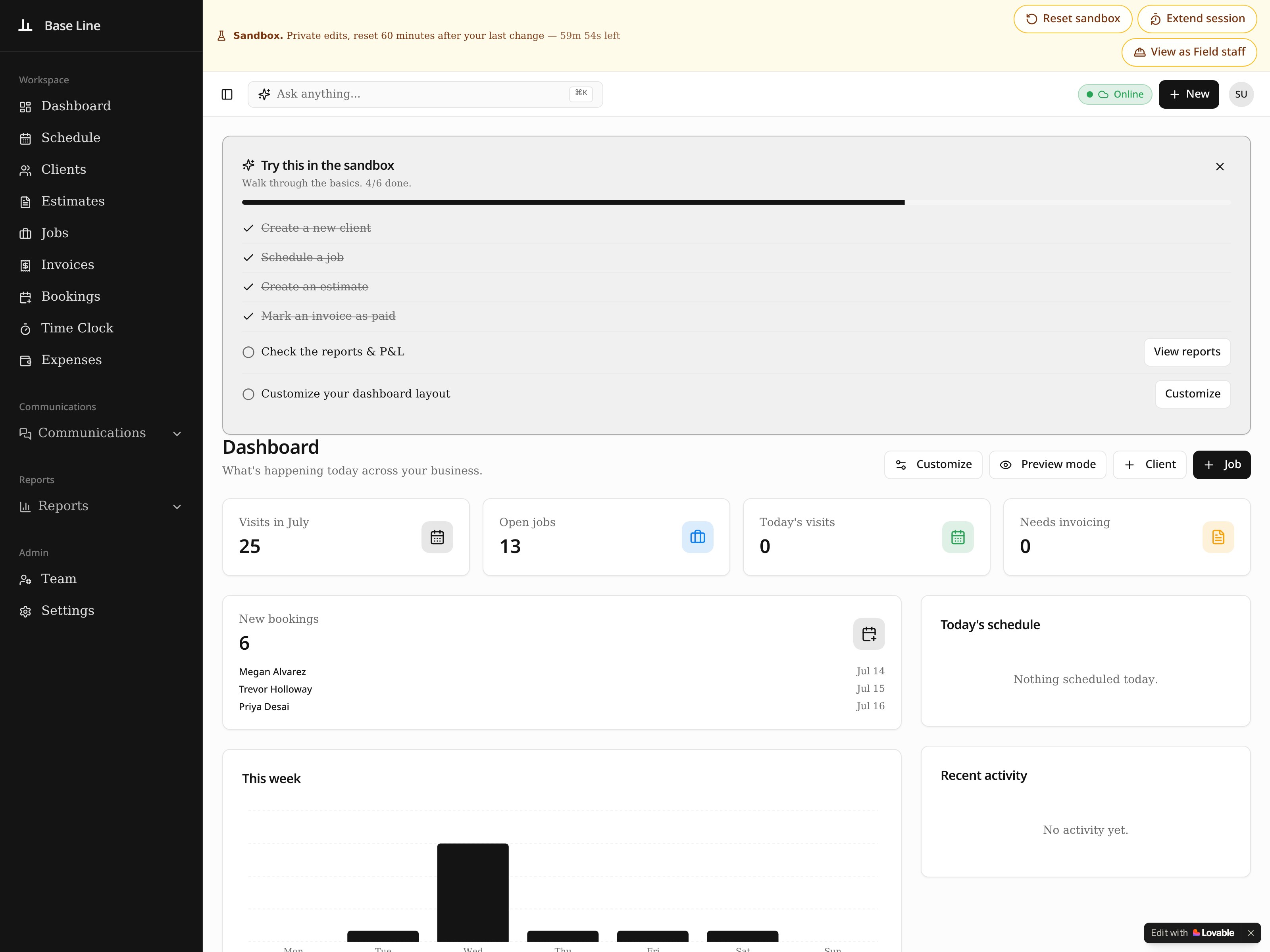The height and width of the screenshot is (952, 1270).
Task: Go to Clients in the sidebar
Action: pyautogui.click(x=101, y=170)
